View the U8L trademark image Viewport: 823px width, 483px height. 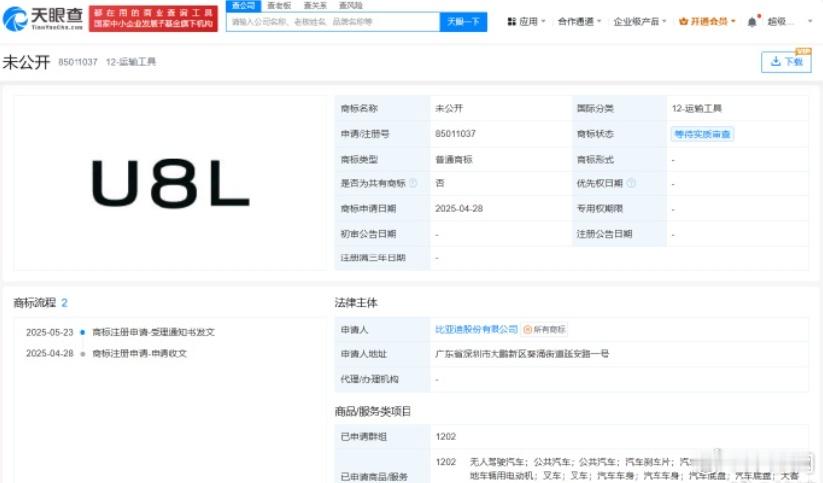click(x=170, y=183)
